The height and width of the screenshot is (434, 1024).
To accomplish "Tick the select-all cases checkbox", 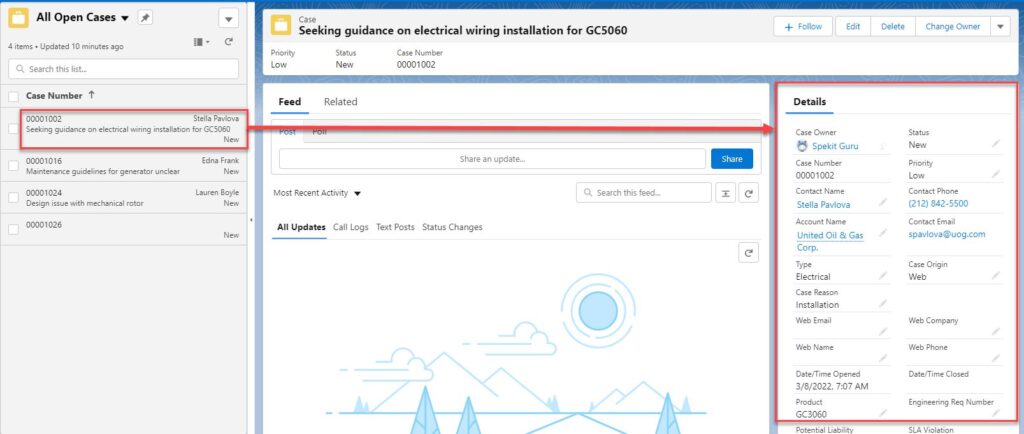I will [x=13, y=97].
